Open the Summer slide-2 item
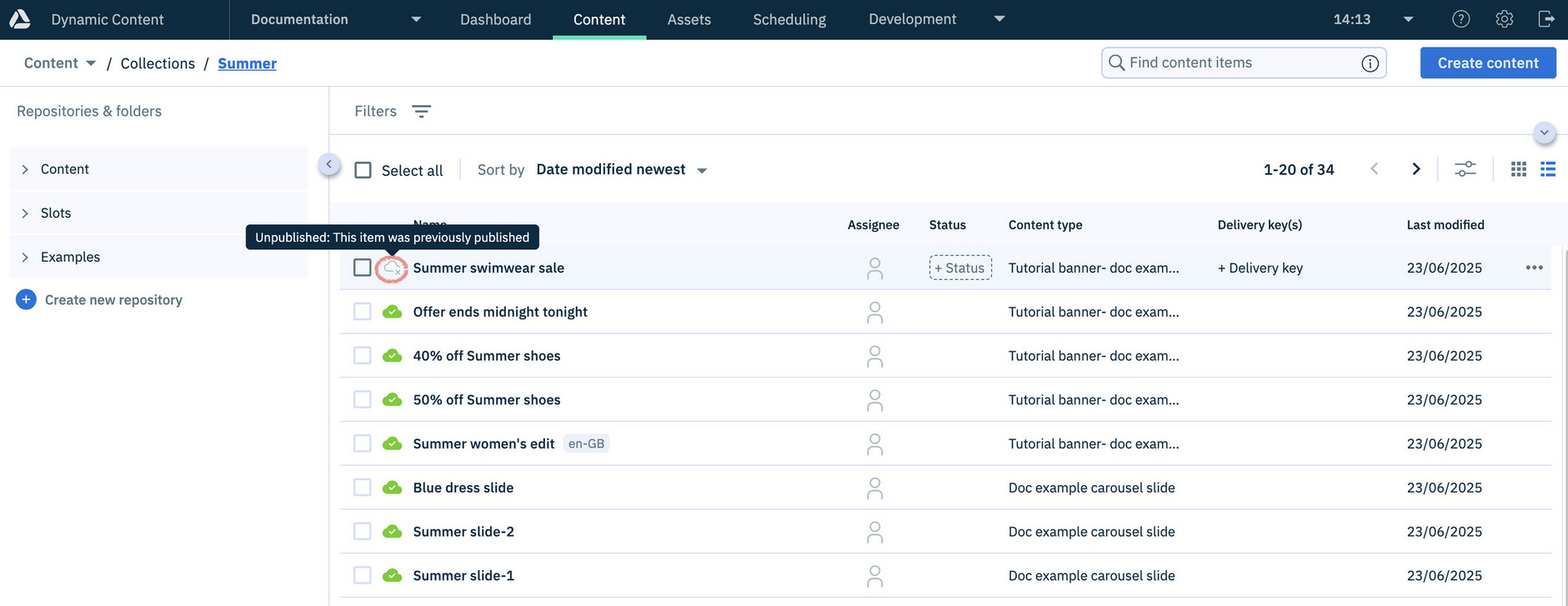The image size is (1568, 606). 463,532
